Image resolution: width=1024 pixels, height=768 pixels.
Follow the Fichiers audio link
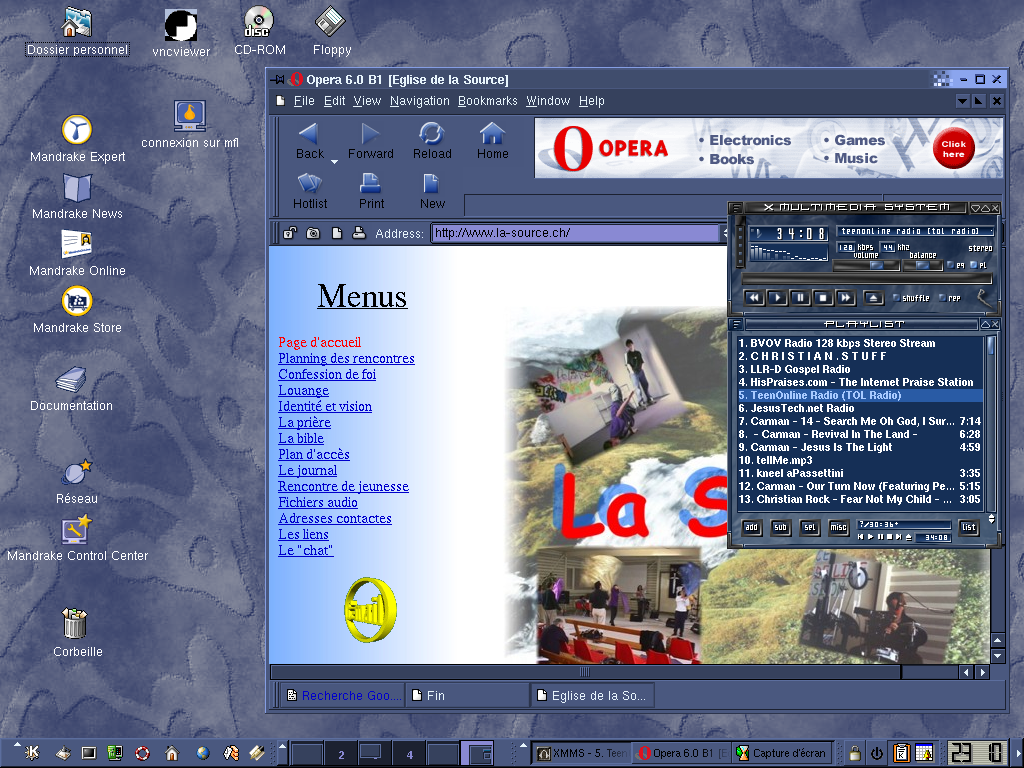(x=317, y=502)
